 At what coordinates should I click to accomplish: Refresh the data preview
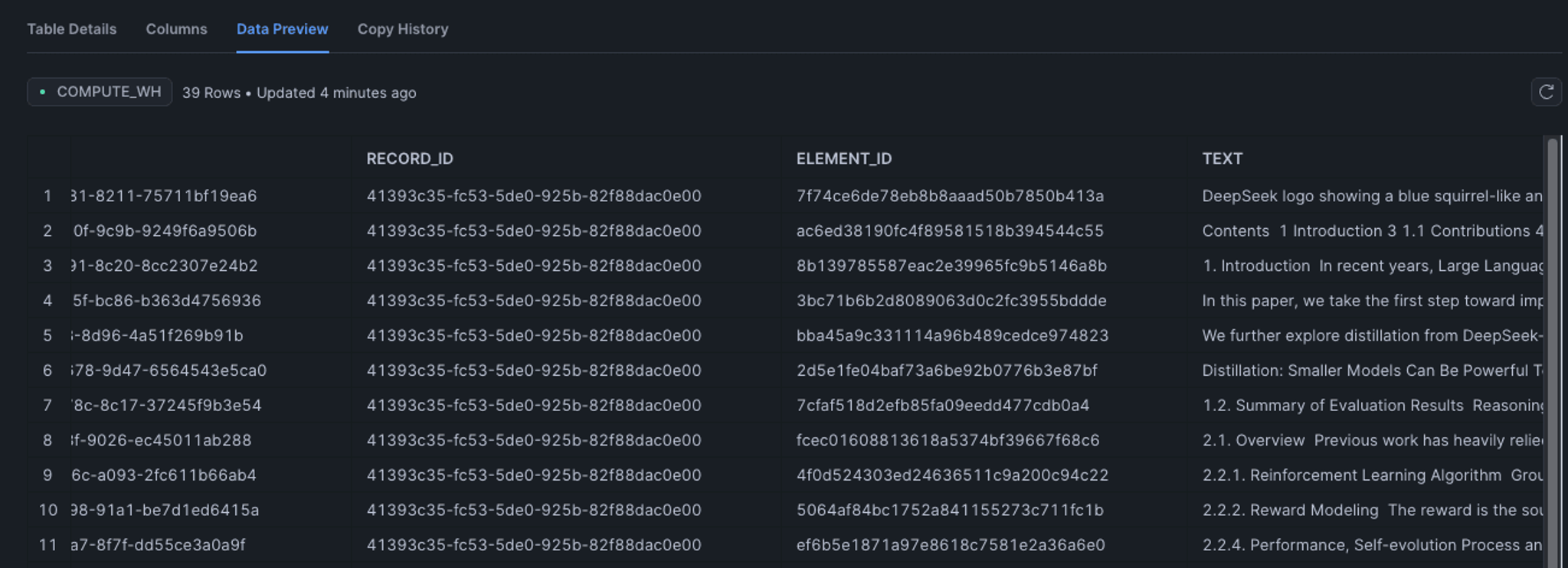[x=1546, y=92]
